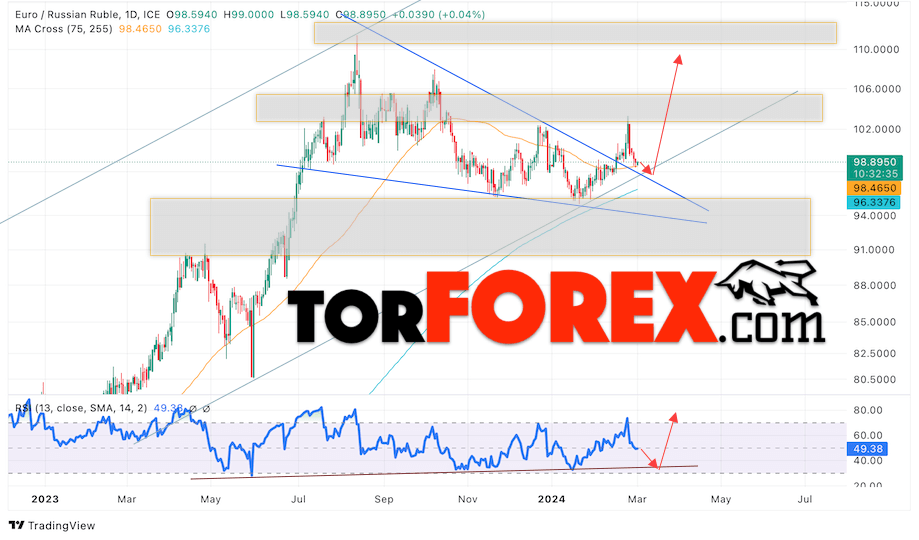Click the 91.0000 price axis level
The image size is (919, 540).
[874, 250]
